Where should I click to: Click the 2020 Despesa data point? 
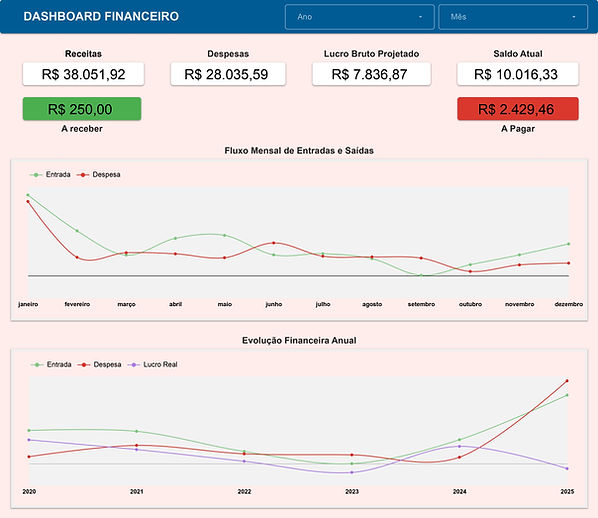(x=29, y=457)
